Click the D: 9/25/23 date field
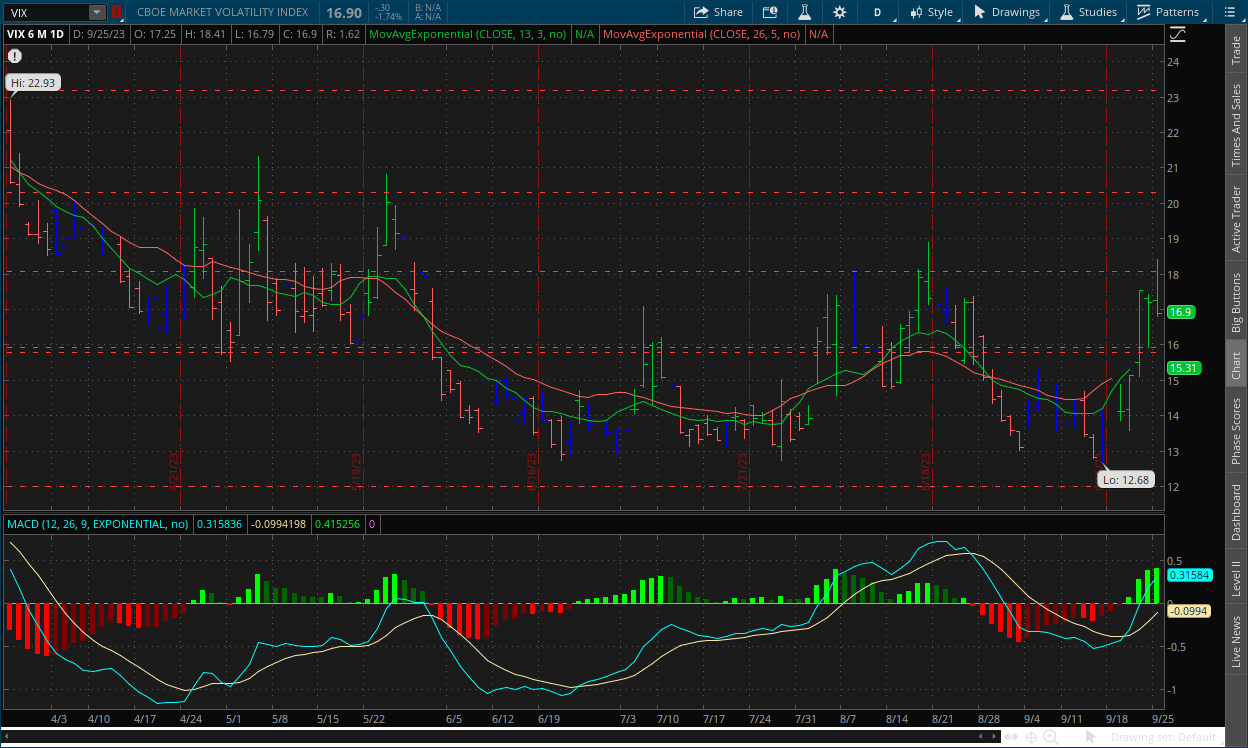The height and width of the screenshot is (748, 1248). (x=100, y=34)
